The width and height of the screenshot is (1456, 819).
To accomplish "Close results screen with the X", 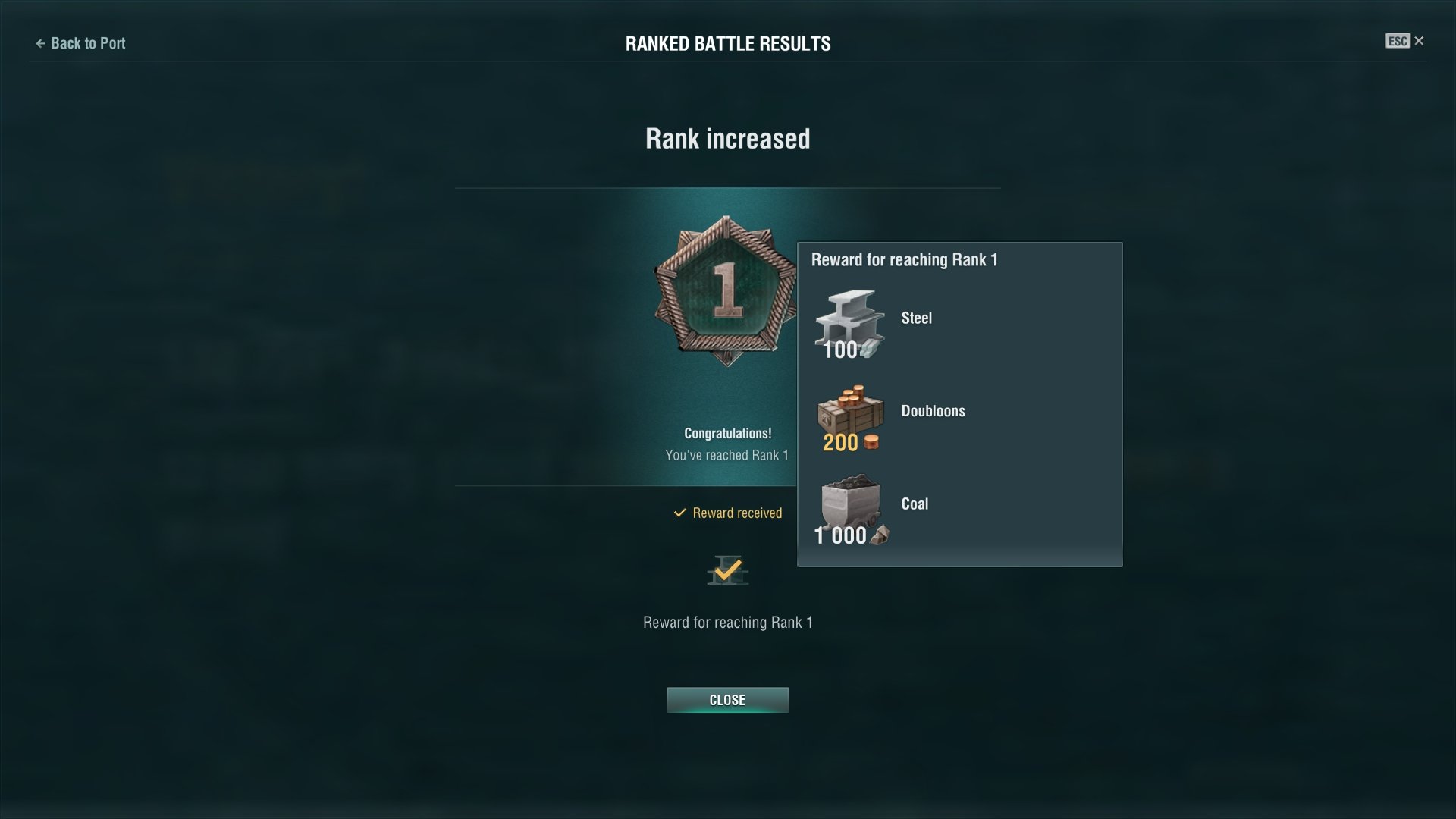I will 1419,41.
